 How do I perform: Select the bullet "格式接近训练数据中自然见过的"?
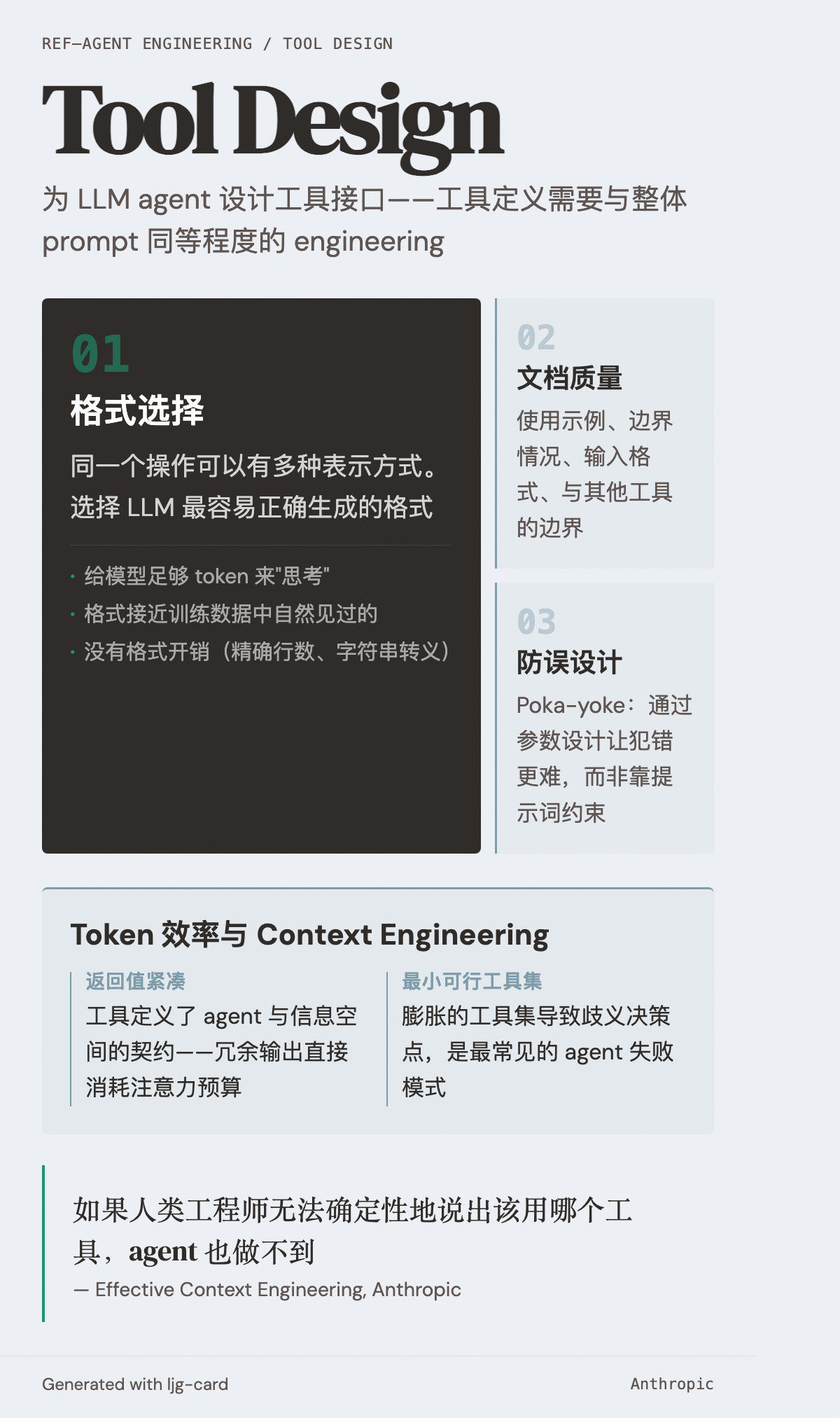[231, 614]
